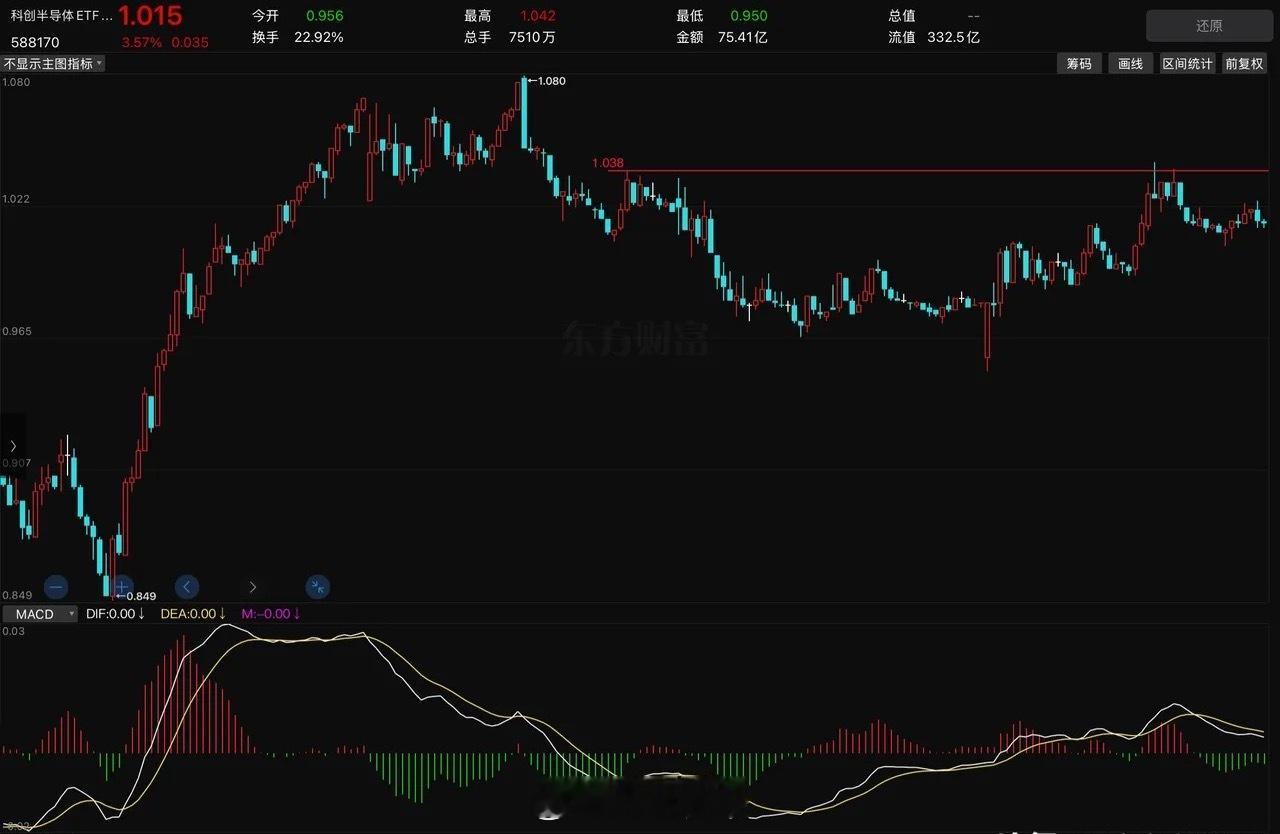This screenshot has width=1280, height=834.
Task: Click the 还原 restore button
Action: (x=1208, y=26)
